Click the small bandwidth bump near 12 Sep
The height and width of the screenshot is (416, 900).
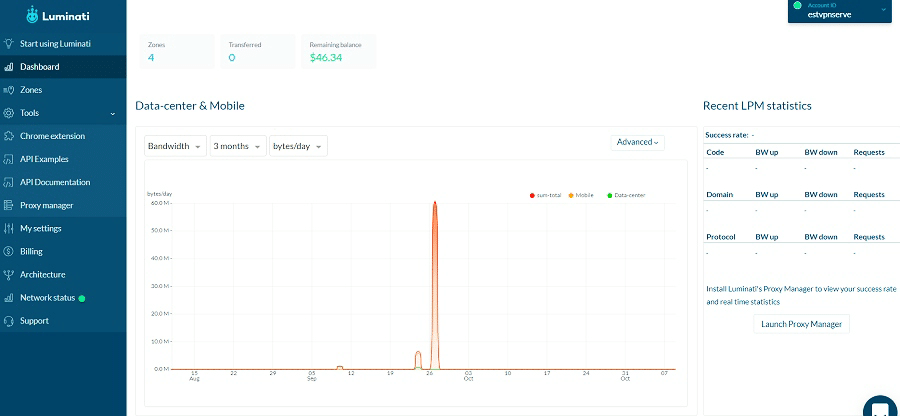(340, 367)
